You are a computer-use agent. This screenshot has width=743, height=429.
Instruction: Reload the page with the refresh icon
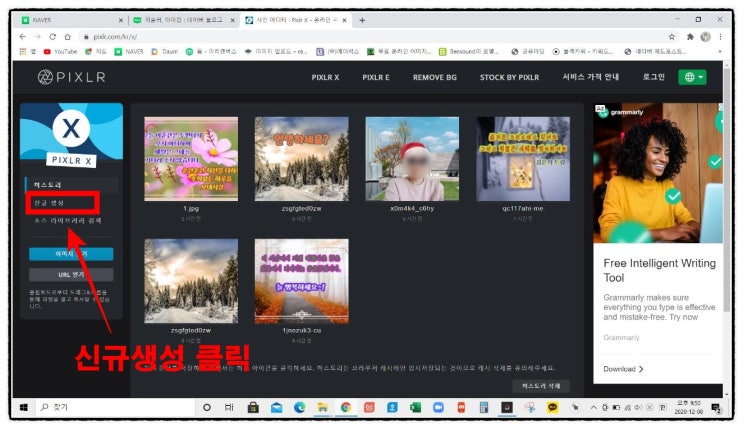(x=53, y=37)
